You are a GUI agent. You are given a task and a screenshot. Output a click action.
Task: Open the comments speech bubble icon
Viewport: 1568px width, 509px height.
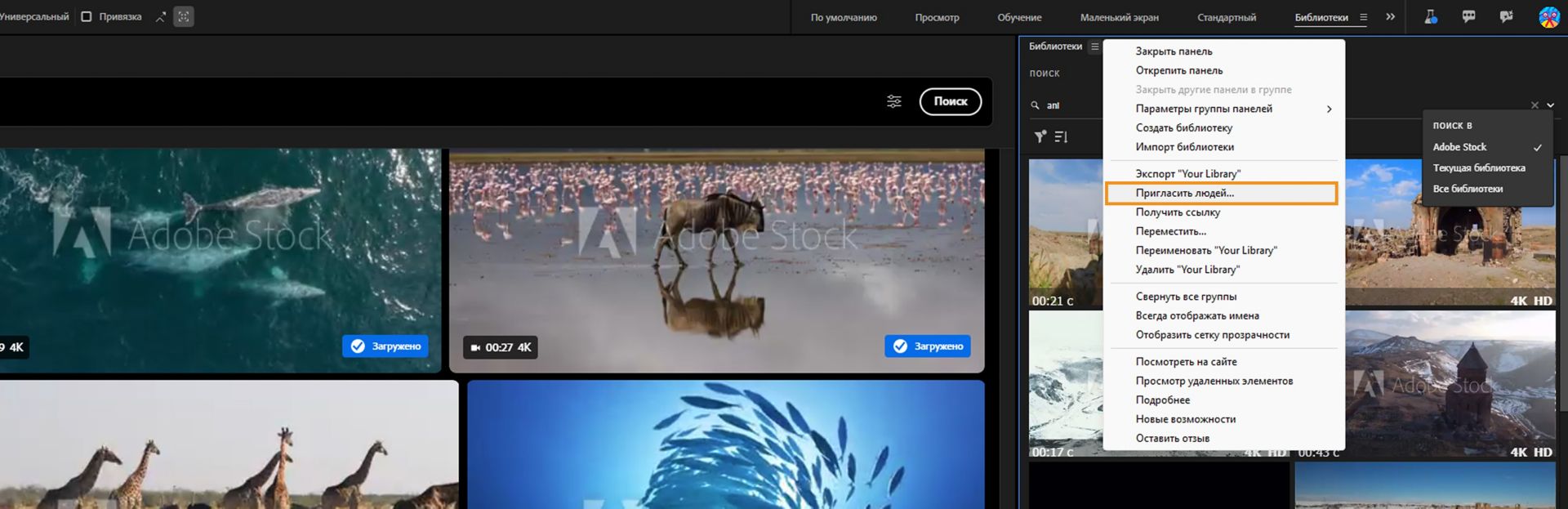[1468, 16]
